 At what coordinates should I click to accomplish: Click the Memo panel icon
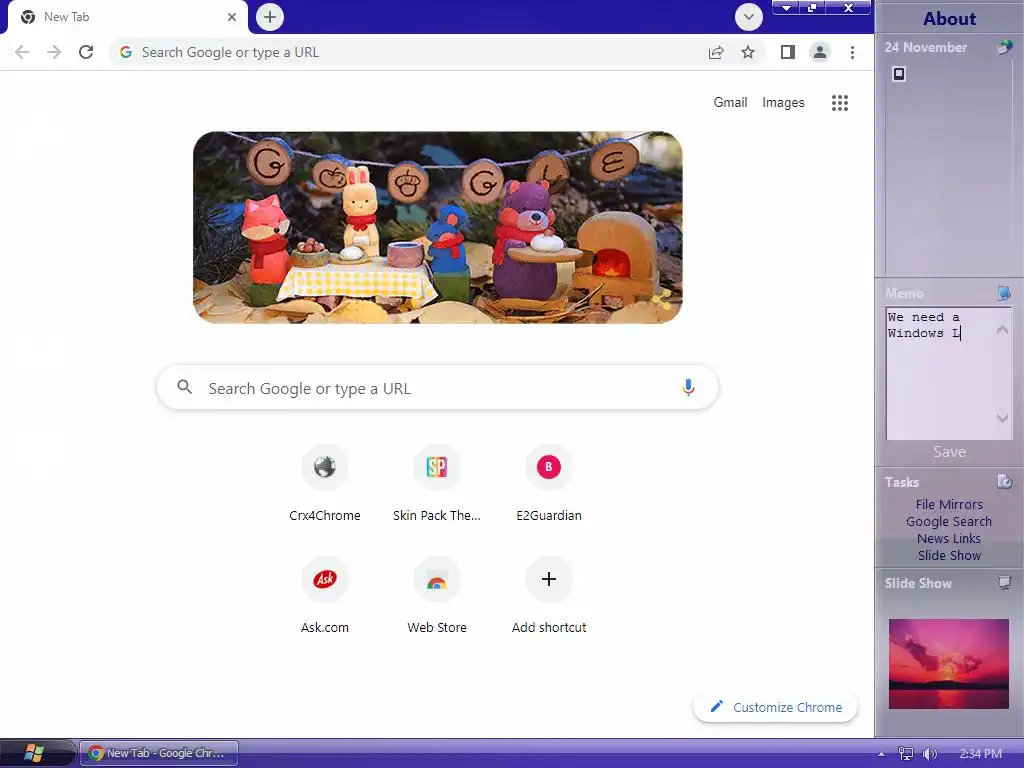pyautogui.click(x=1004, y=293)
